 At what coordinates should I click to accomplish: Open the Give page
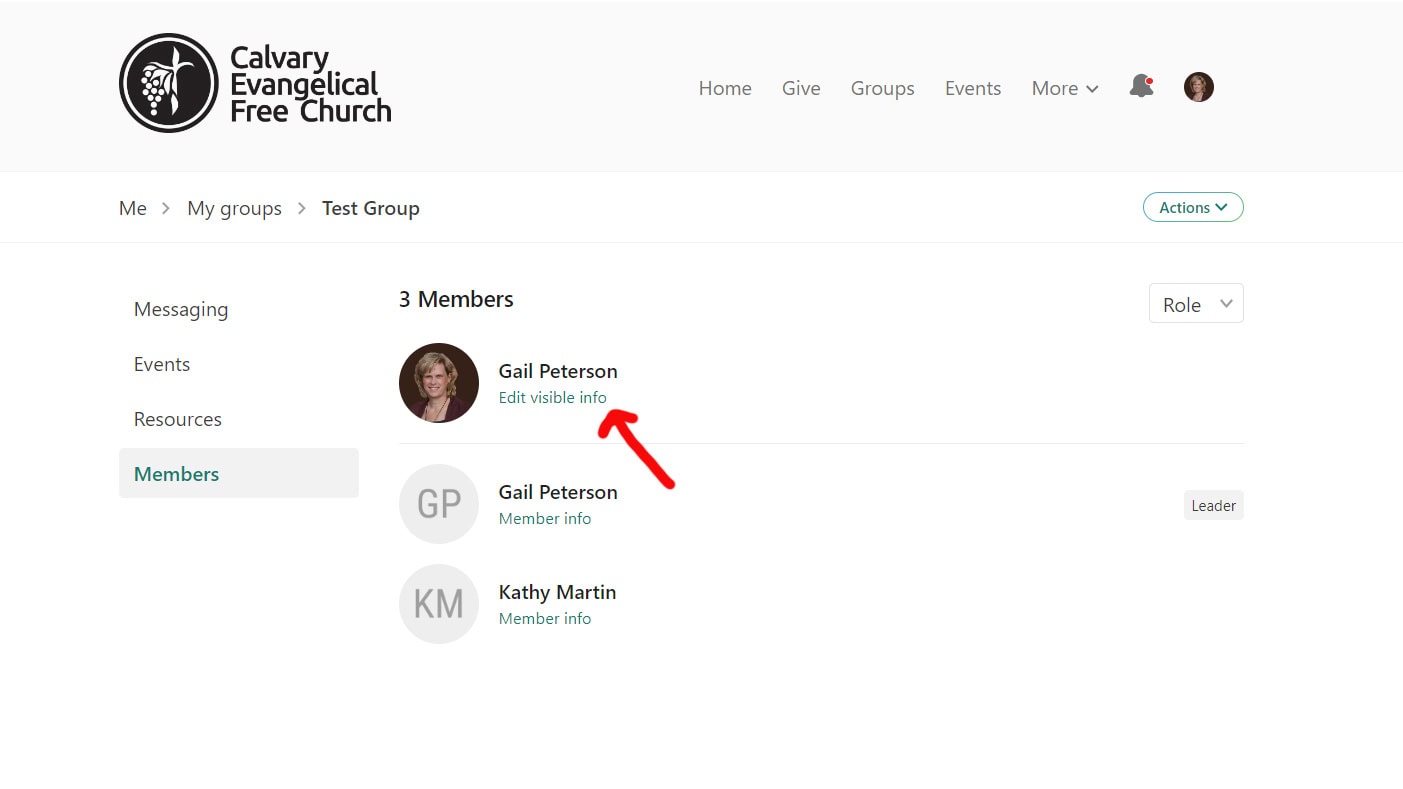(801, 88)
